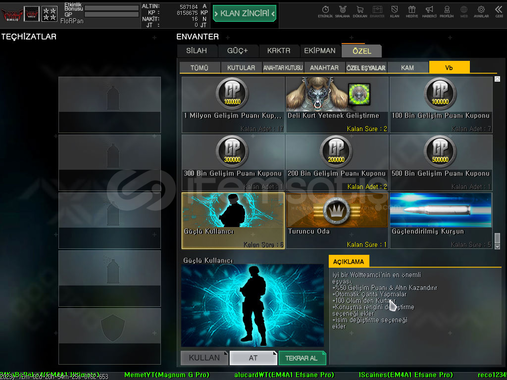Open the Sıralama medal icon
Viewport: 507px width, 380px height.
point(342,11)
